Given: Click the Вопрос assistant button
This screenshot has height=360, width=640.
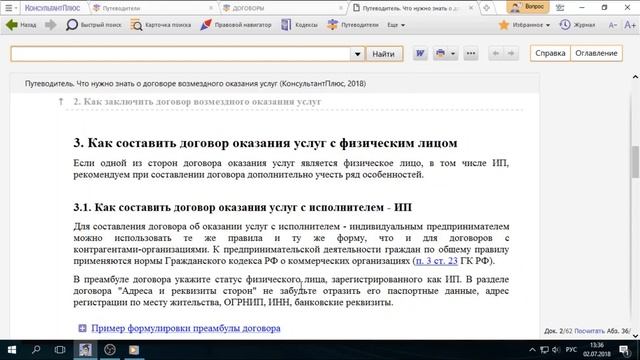Looking at the screenshot, I should click(x=527, y=7).
